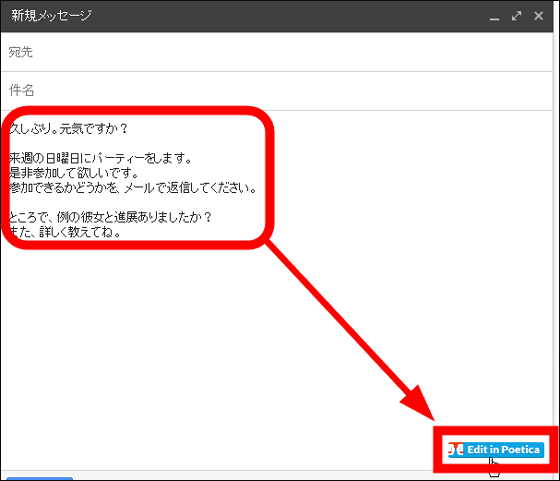Place cursor in the 是非参加して欲しいです line
Screen dimensions: 560x481
click(74, 173)
